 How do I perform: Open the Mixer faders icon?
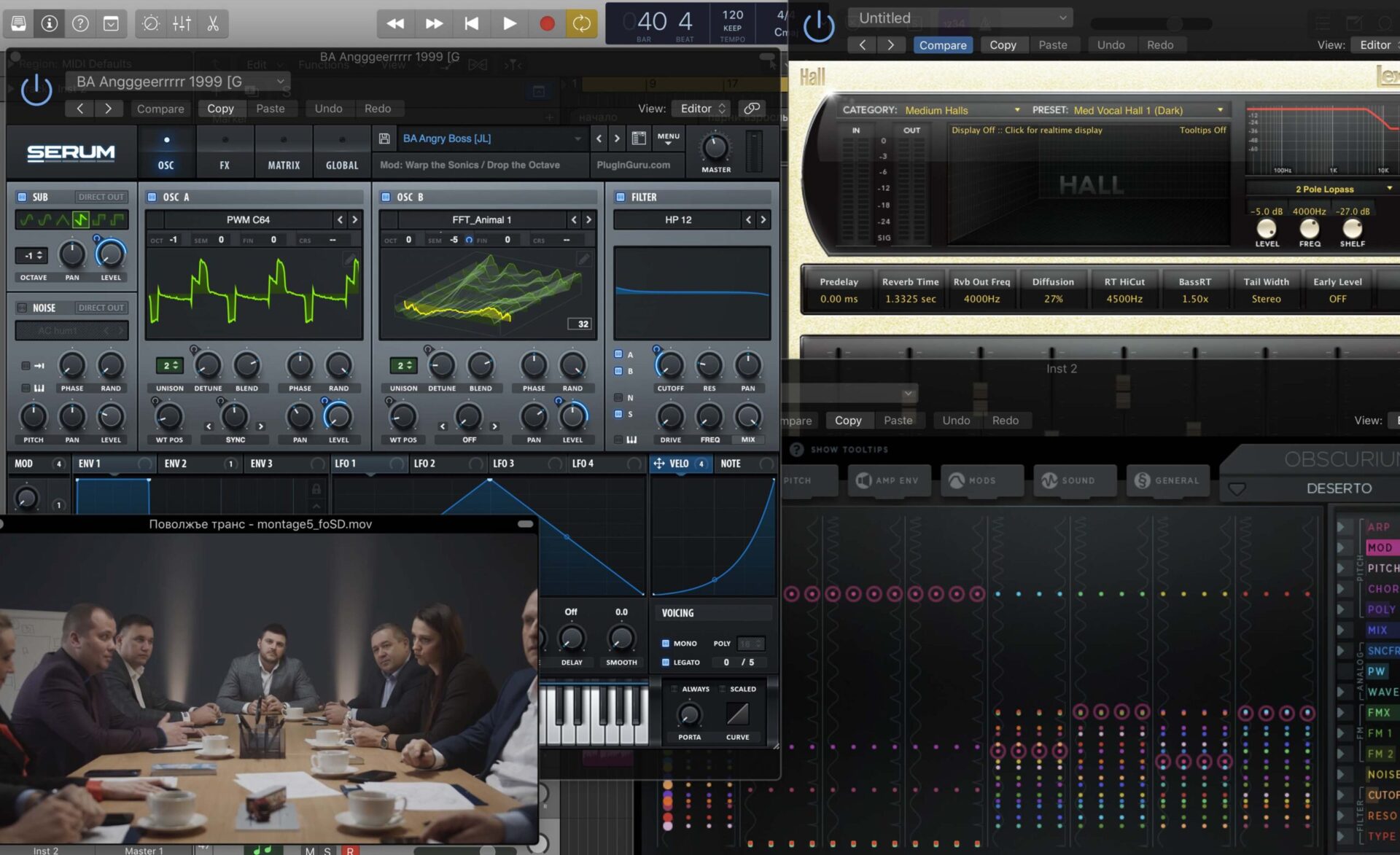tap(182, 23)
